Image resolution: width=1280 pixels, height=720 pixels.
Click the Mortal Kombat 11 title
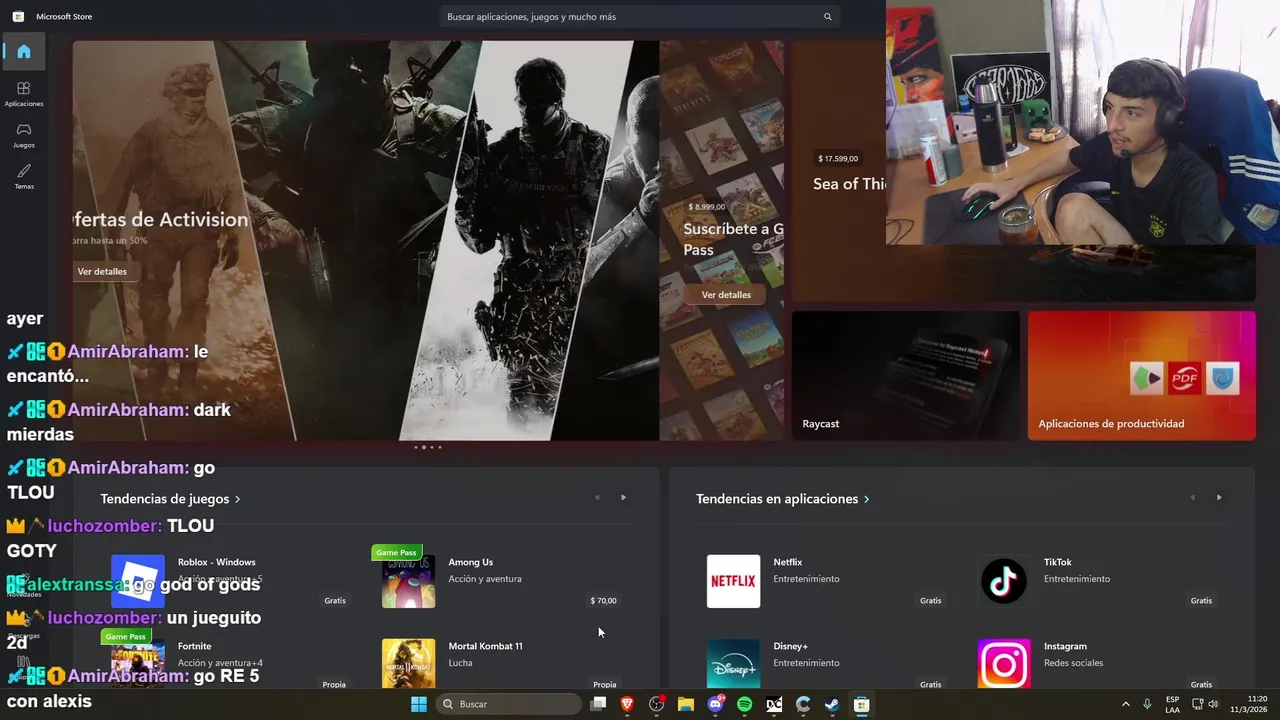(485, 646)
